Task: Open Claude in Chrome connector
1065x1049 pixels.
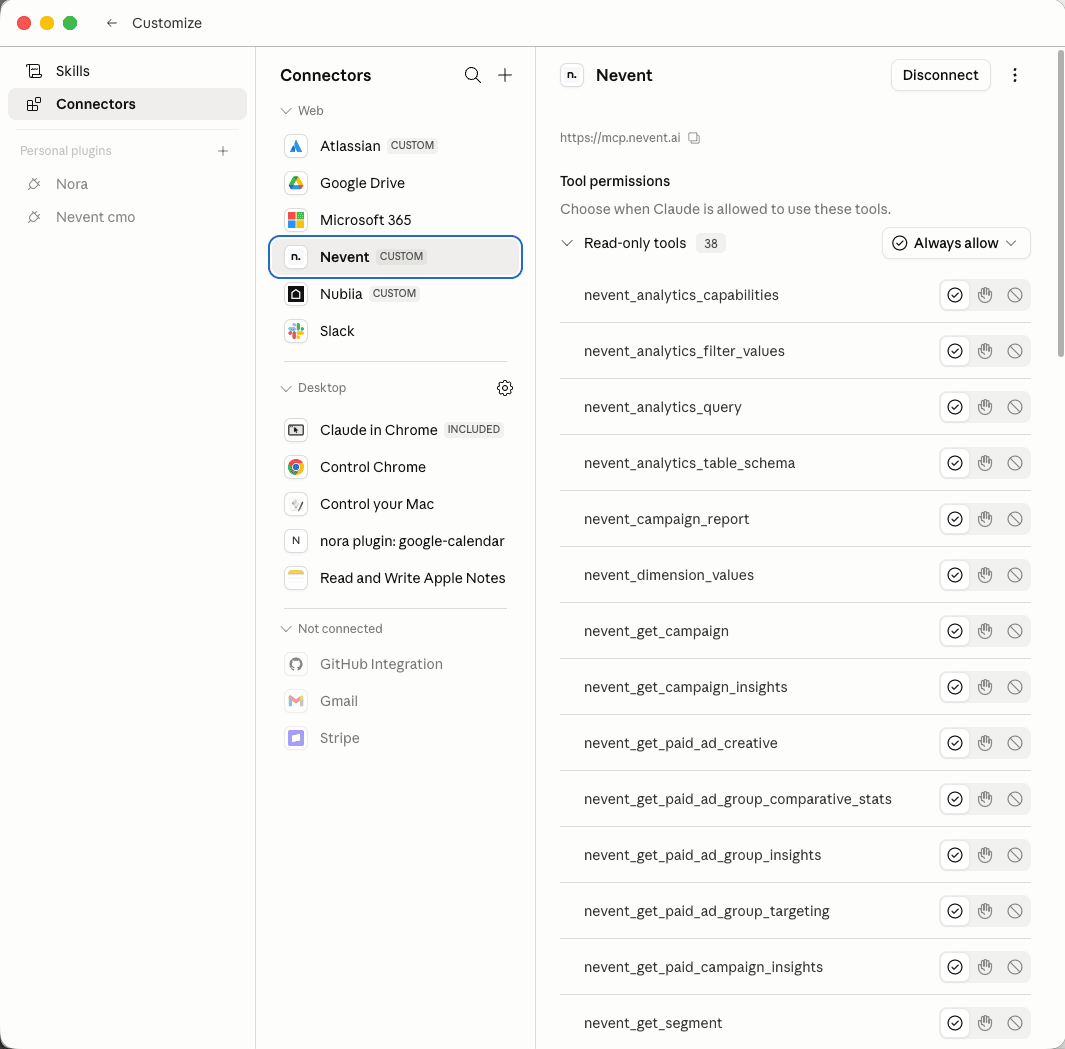Action: (x=395, y=430)
